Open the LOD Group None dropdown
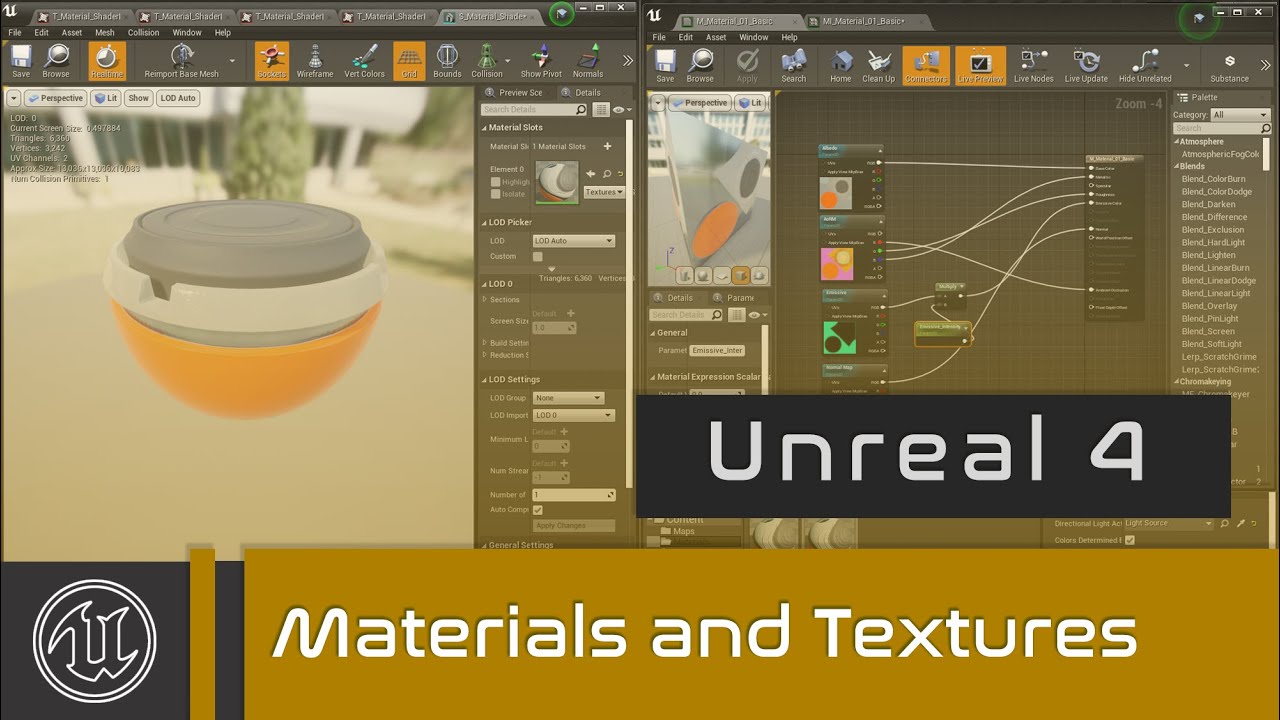 tap(569, 398)
